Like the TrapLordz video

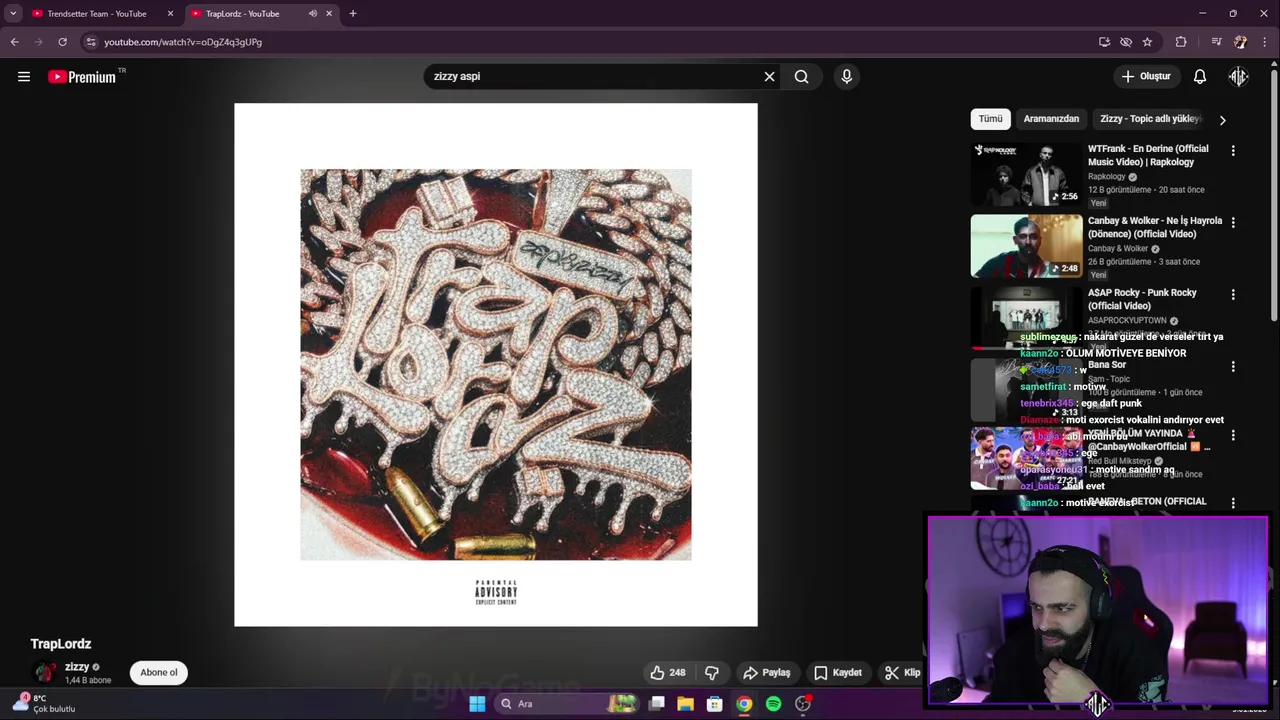tap(667, 673)
